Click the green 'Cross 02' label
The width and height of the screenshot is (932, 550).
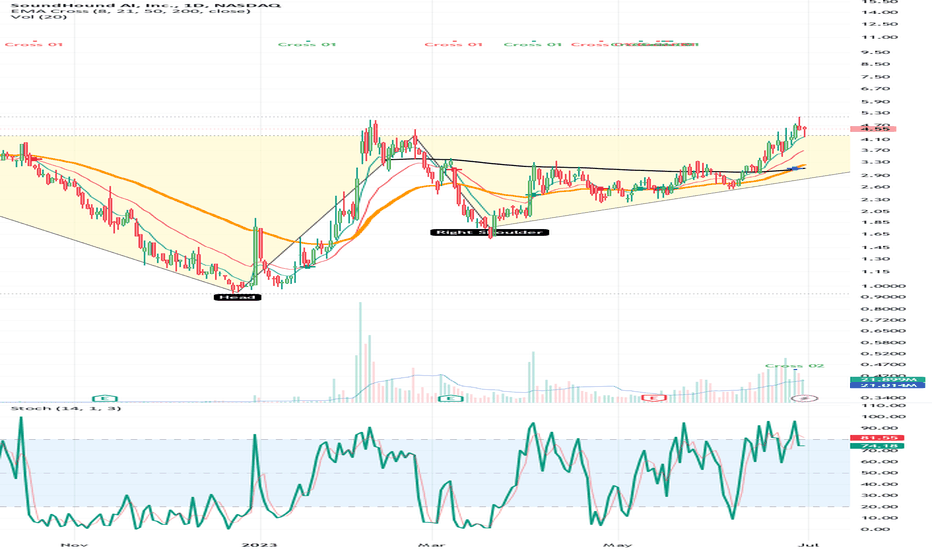click(794, 366)
